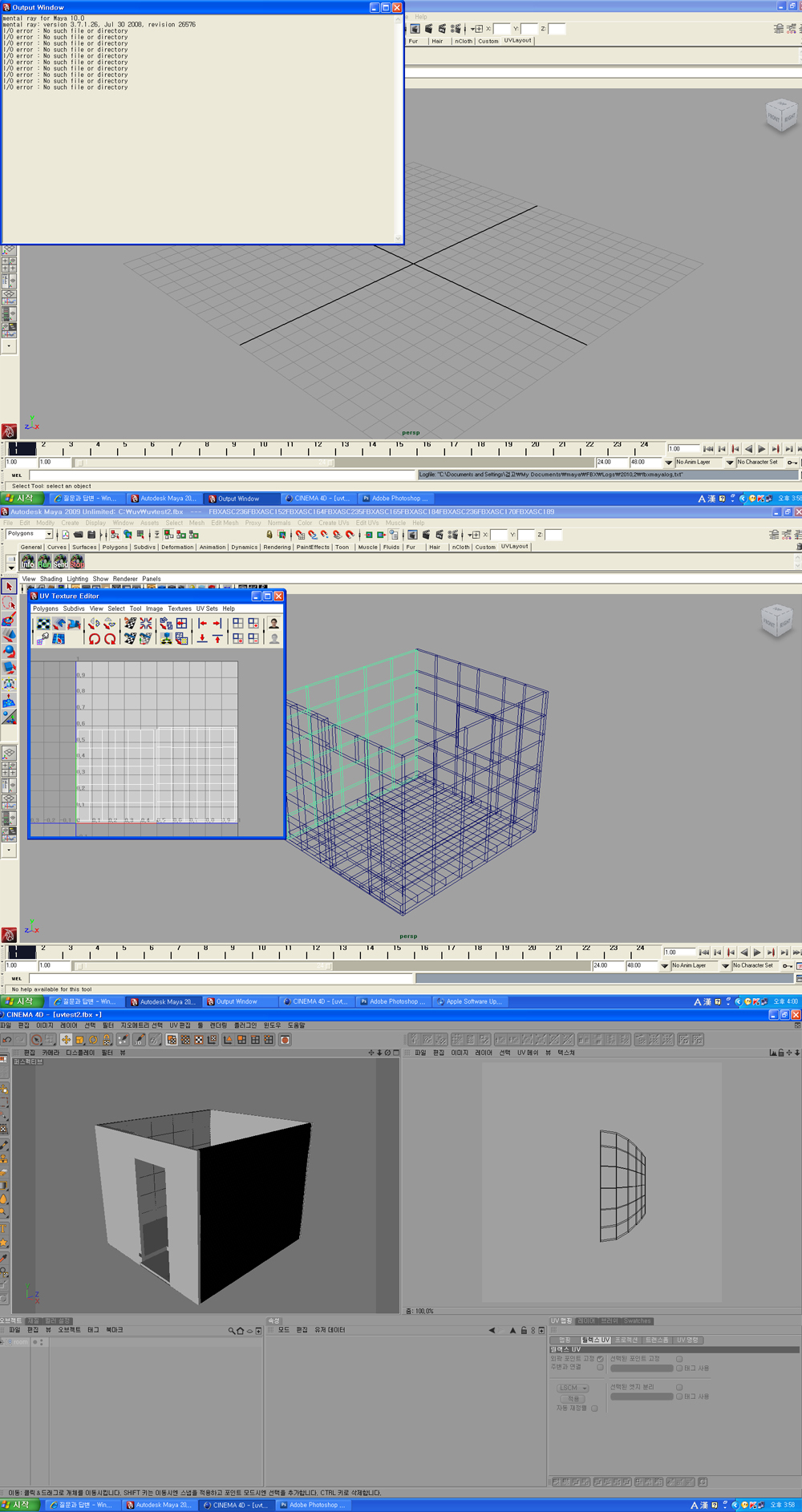
Task: Click frame 12 on the lower Maya time slider
Action: [315, 952]
